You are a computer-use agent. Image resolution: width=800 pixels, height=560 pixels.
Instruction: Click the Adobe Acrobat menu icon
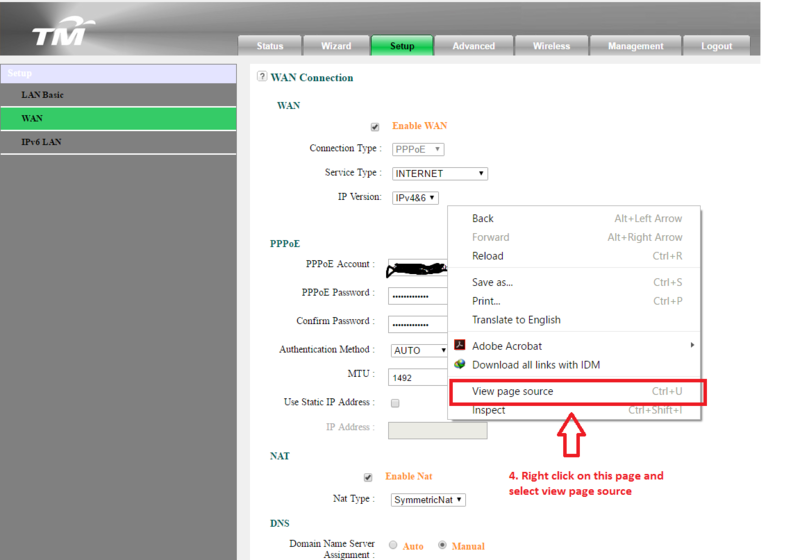coord(460,346)
